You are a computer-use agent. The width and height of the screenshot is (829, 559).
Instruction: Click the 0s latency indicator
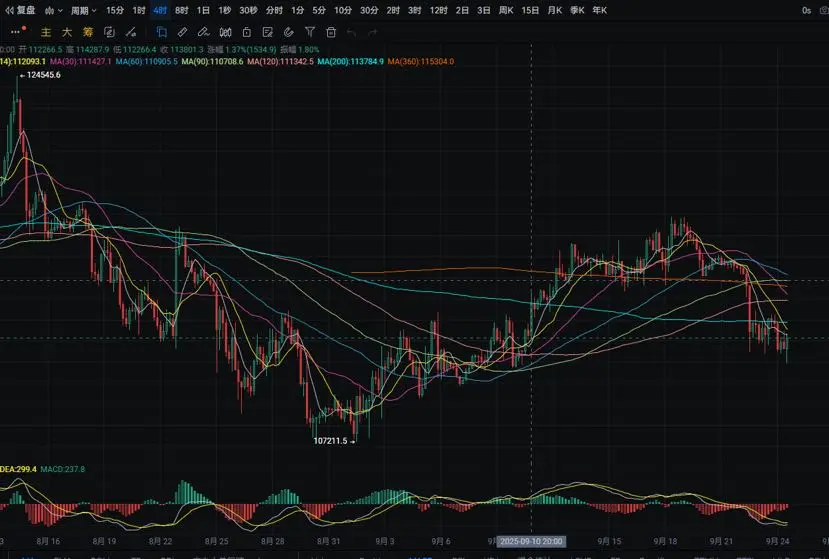(x=806, y=10)
